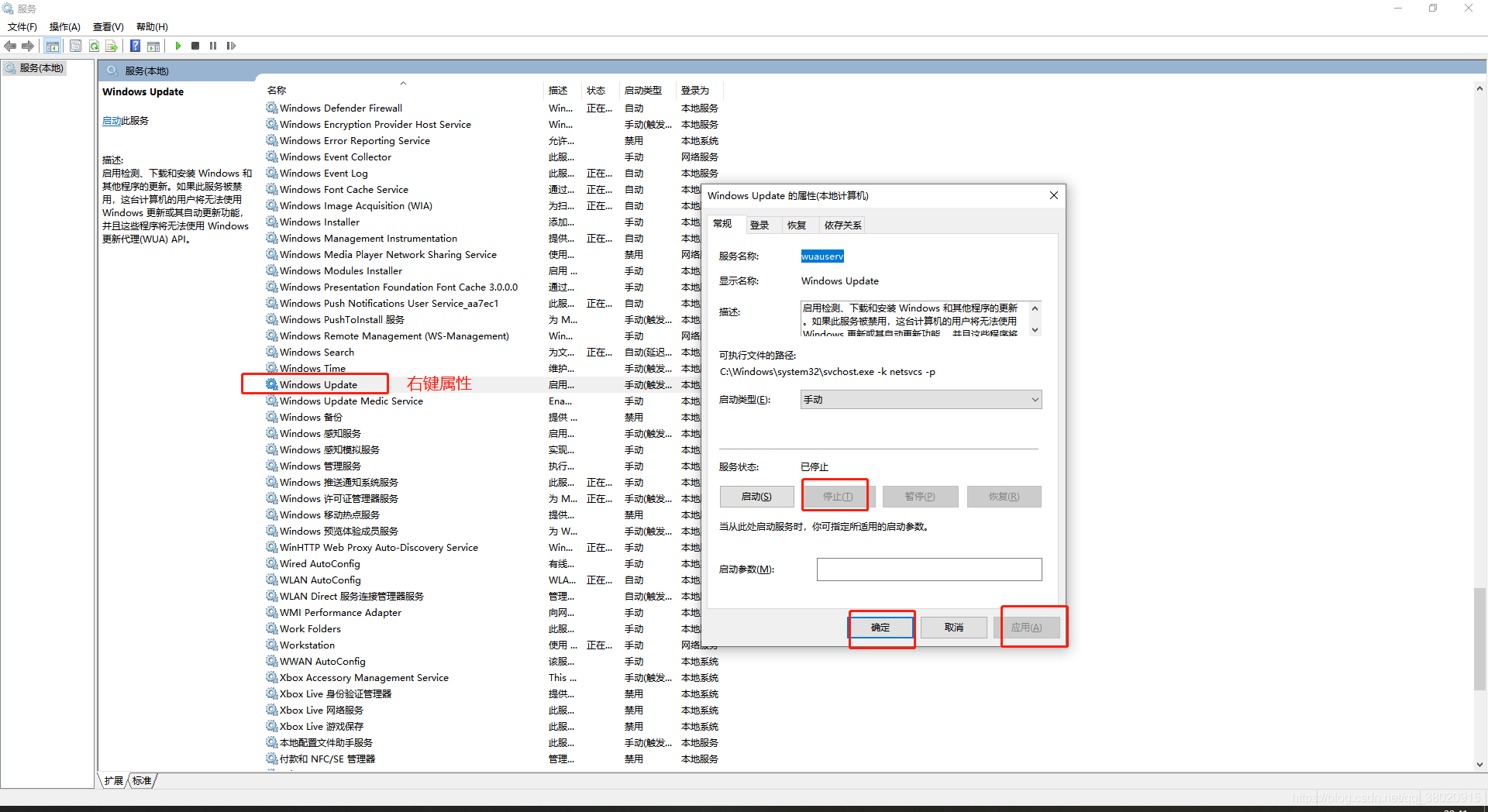The width and height of the screenshot is (1488, 812).
Task: Open help with the blue question mark icon
Action: (x=136, y=46)
